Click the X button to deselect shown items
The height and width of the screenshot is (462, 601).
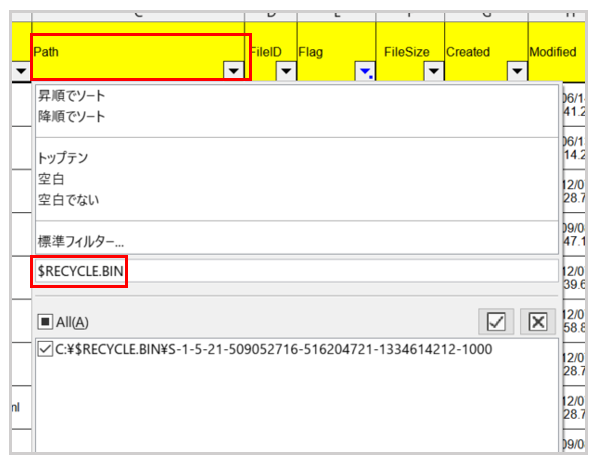(538, 321)
